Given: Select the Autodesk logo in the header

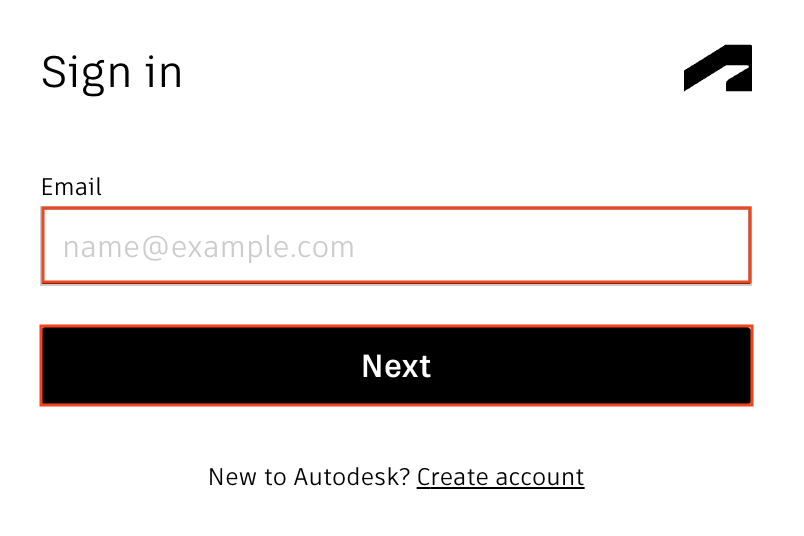Looking at the screenshot, I should (718, 68).
